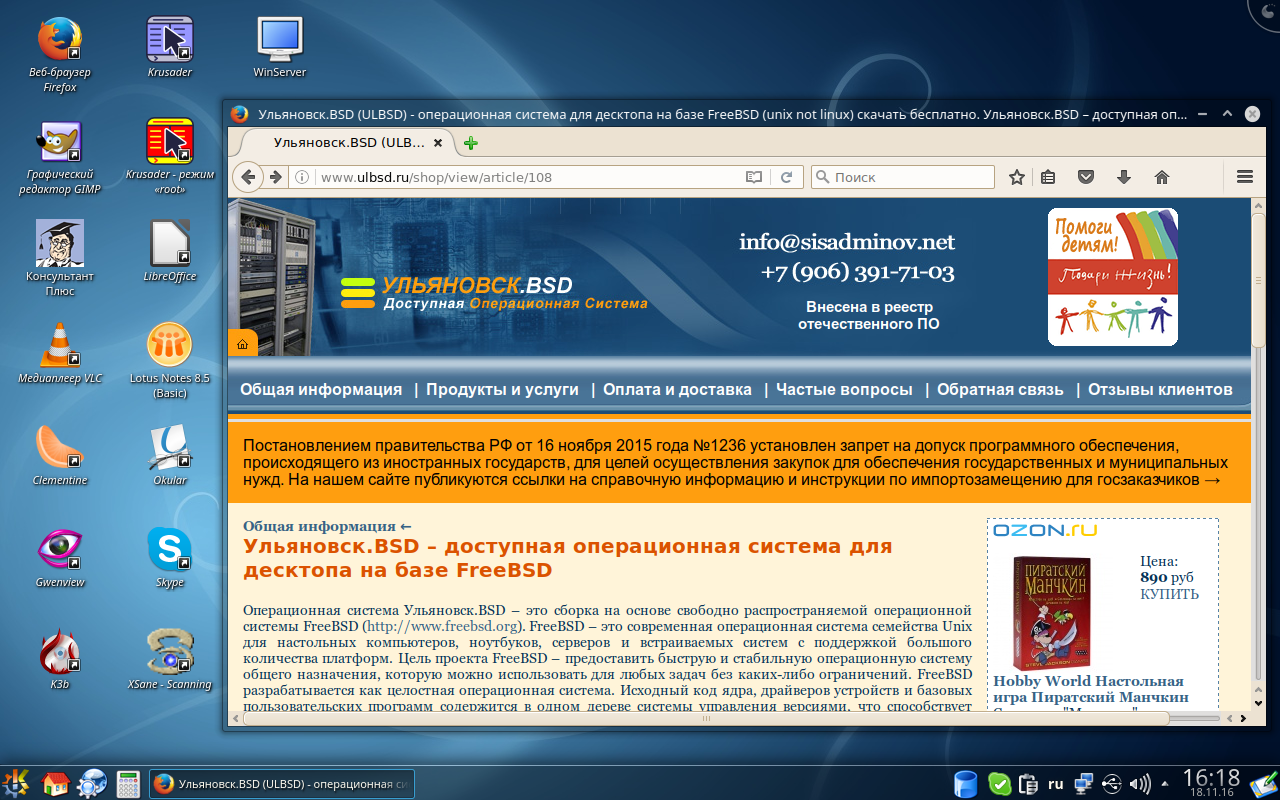Open XSane Scanning desktop icon
The image size is (1280, 800).
pyautogui.click(x=170, y=660)
